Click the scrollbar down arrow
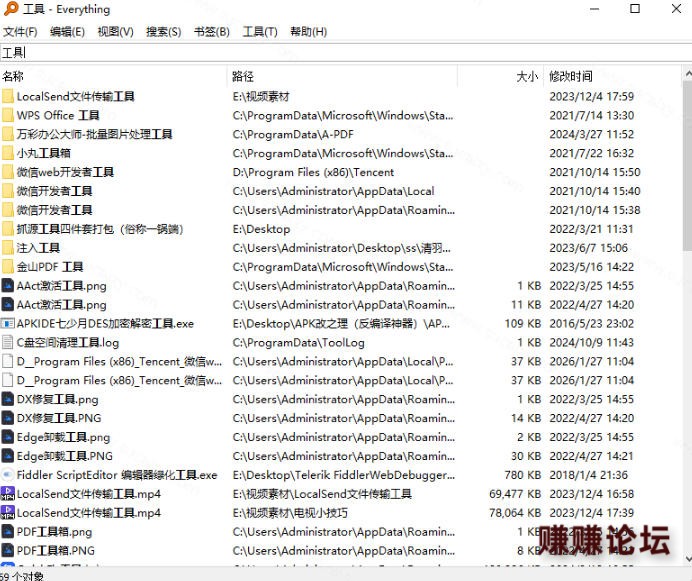The width and height of the screenshot is (692, 581). 687,558
